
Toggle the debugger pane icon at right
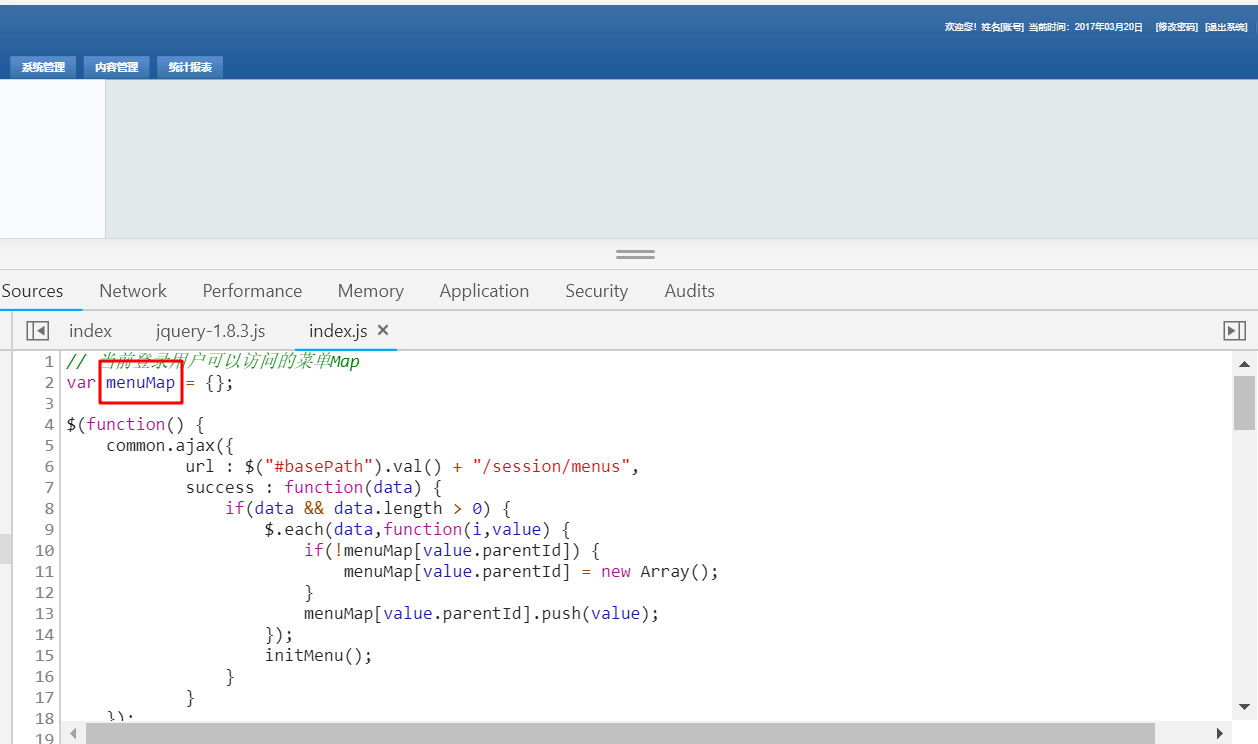[1234, 331]
